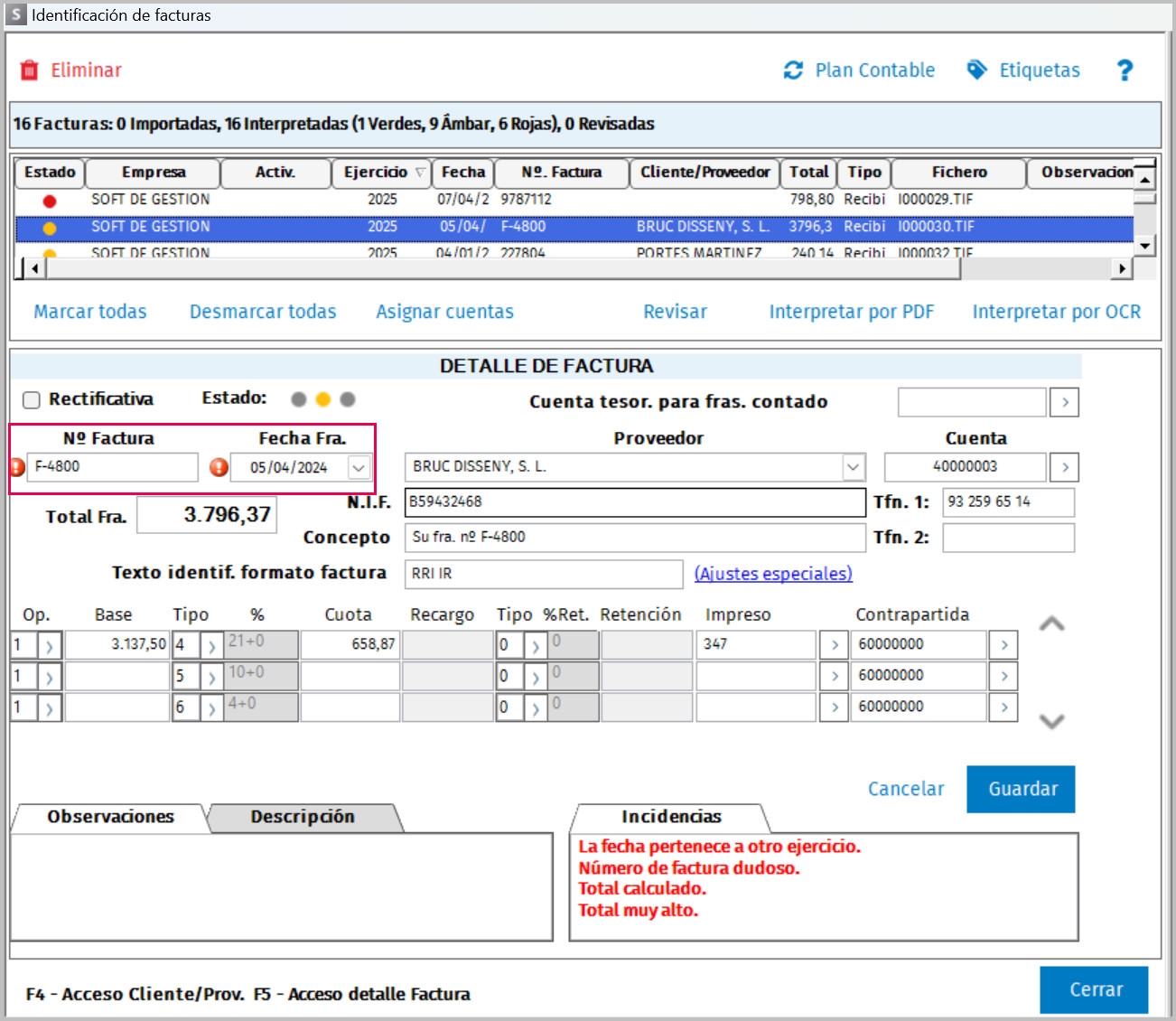
Task: Click the Nº Factura input field
Action: tap(113, 467)
